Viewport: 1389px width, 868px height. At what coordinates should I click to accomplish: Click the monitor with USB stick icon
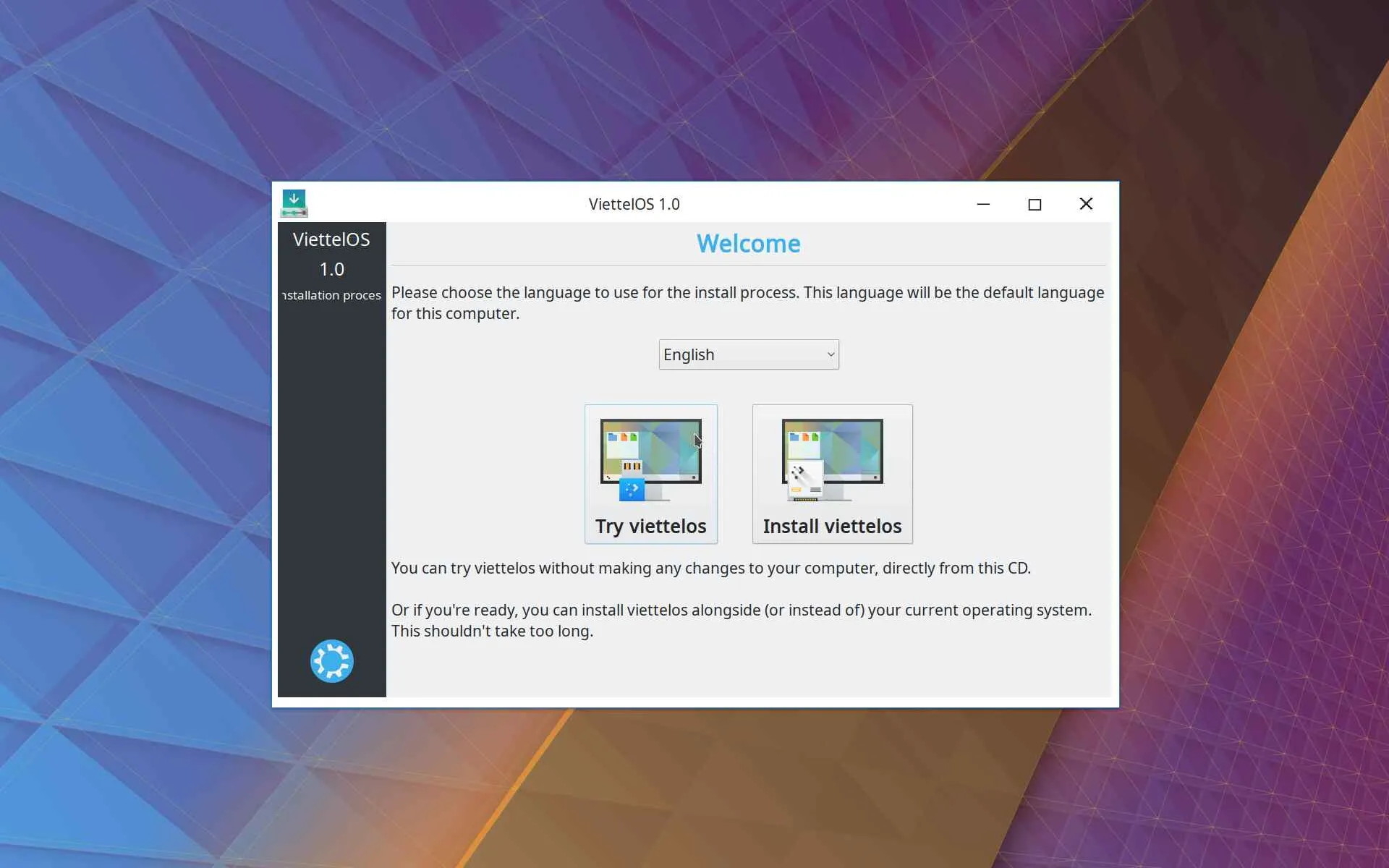650,460
